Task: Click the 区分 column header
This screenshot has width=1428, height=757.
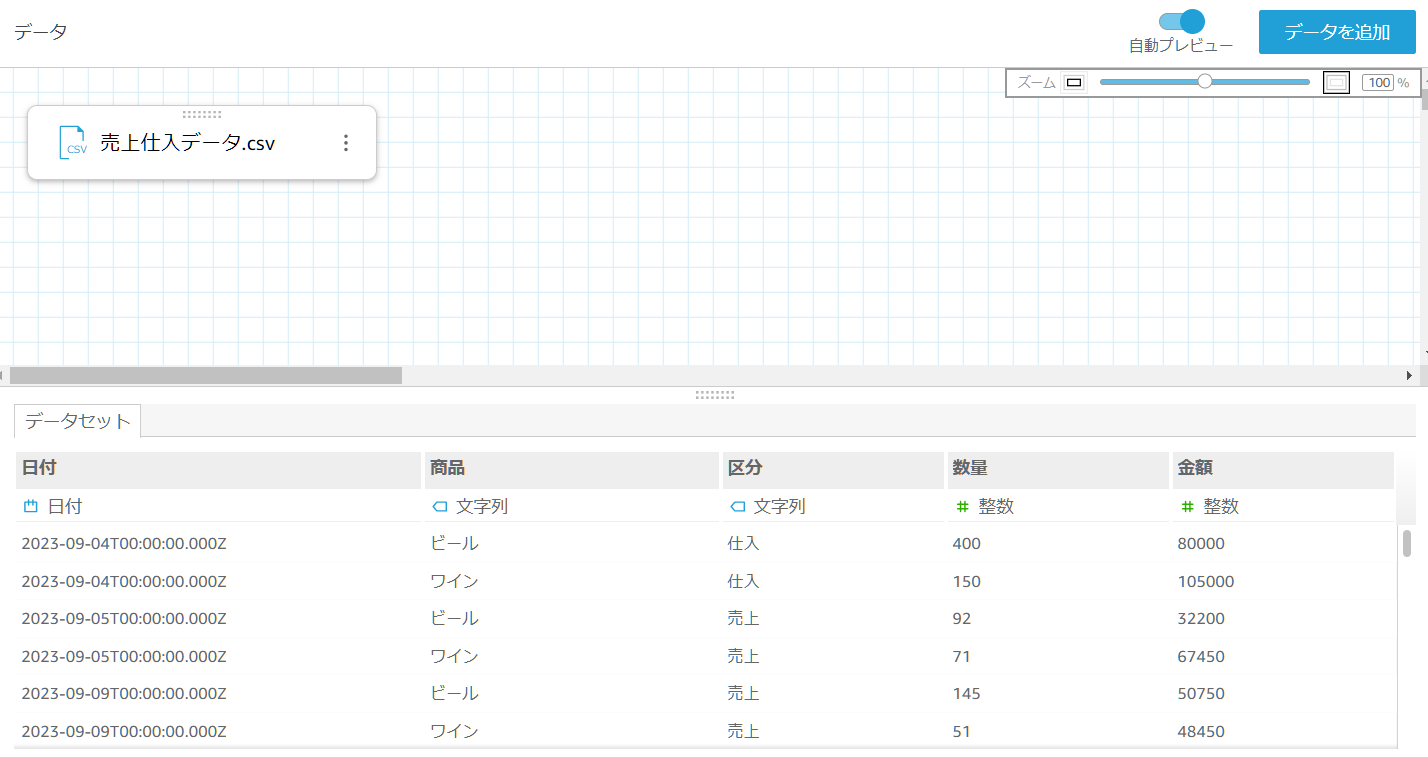Action: pyautogui.click(x=833, y=469)
